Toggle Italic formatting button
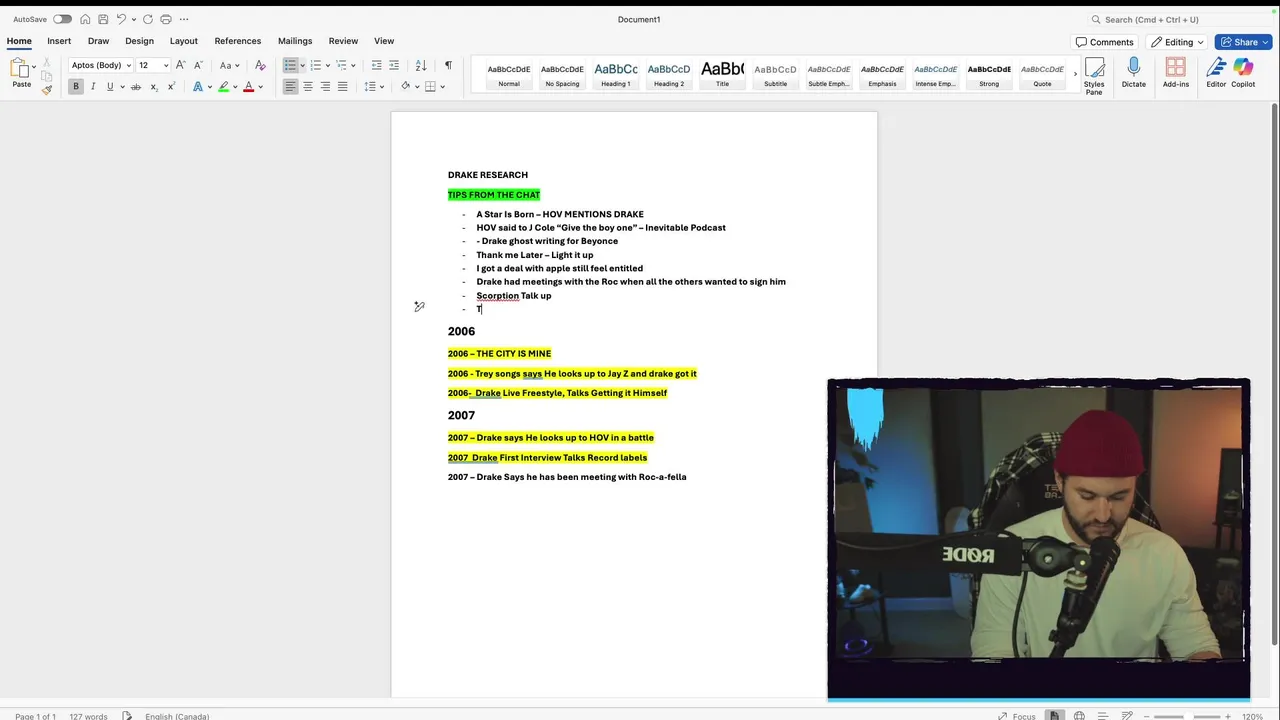 (93, 87)
